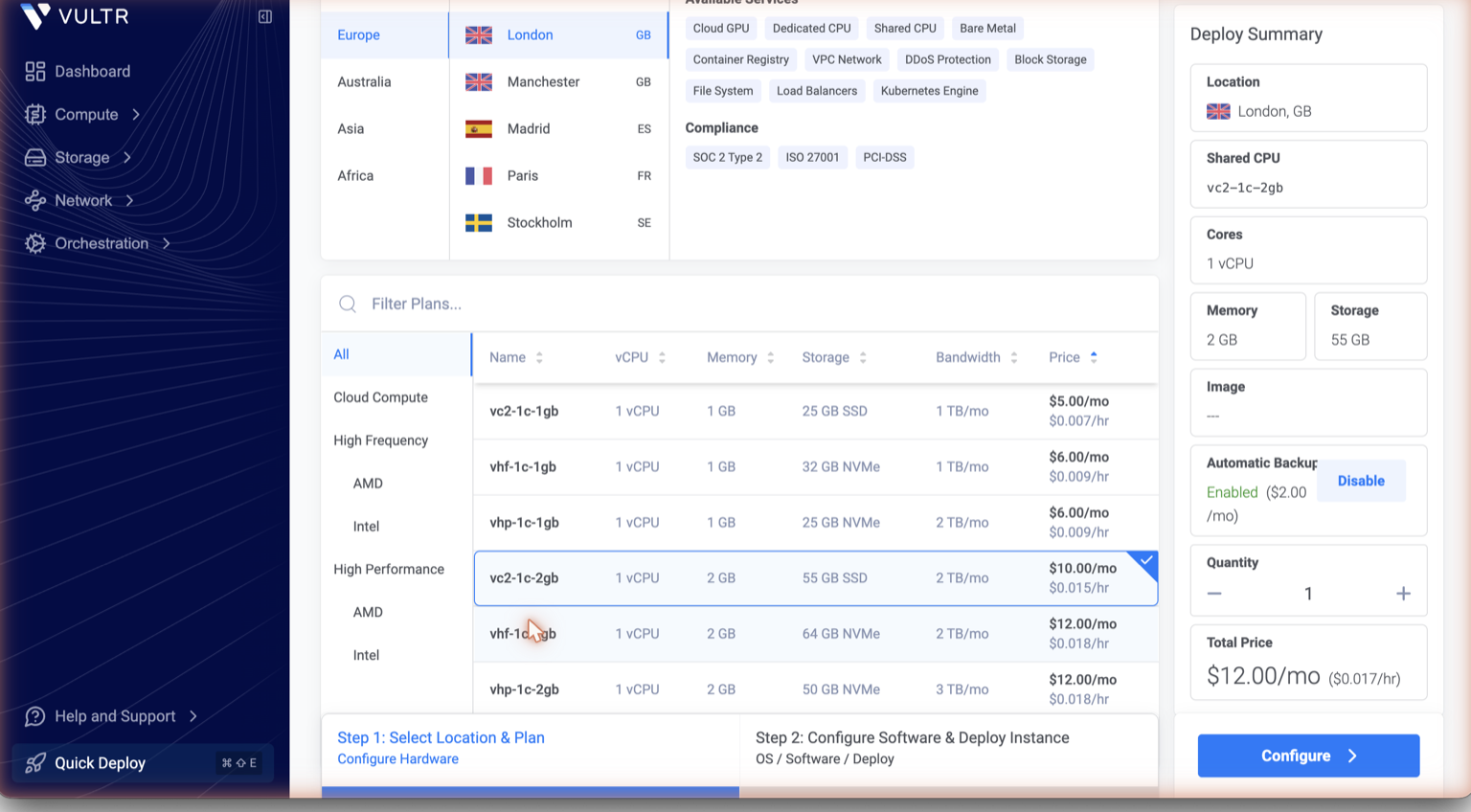Click the Orchestration gear icon

(x=35, y=243)
